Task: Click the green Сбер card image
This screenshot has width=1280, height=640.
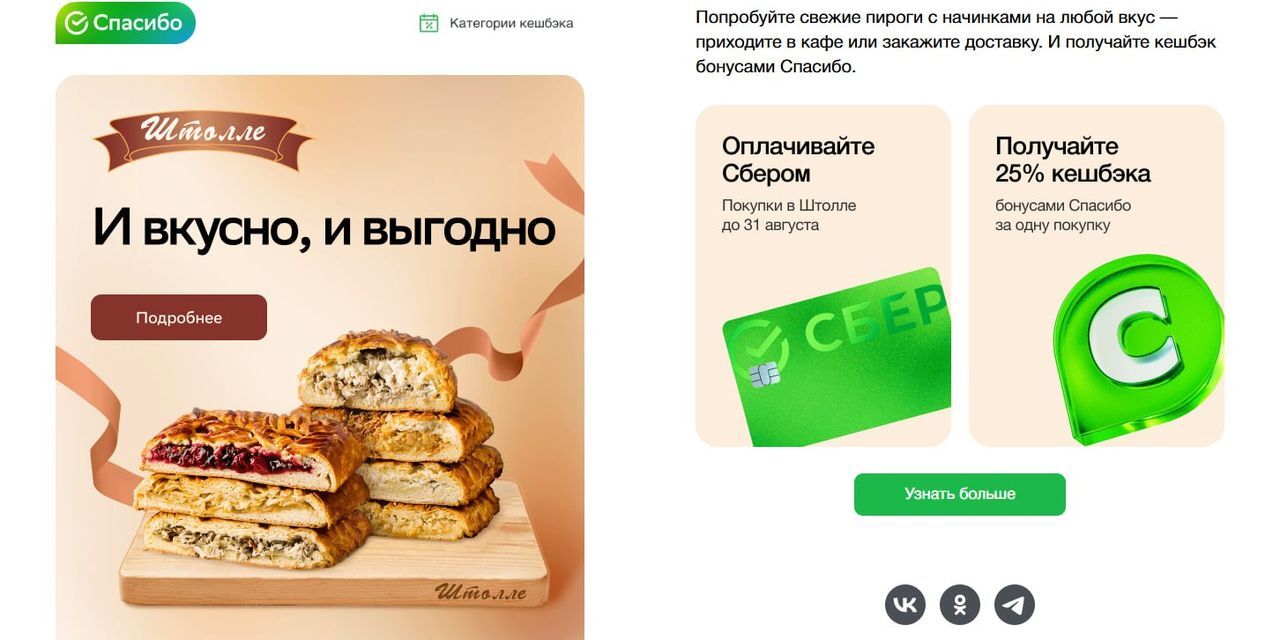Action: (836, 356)
